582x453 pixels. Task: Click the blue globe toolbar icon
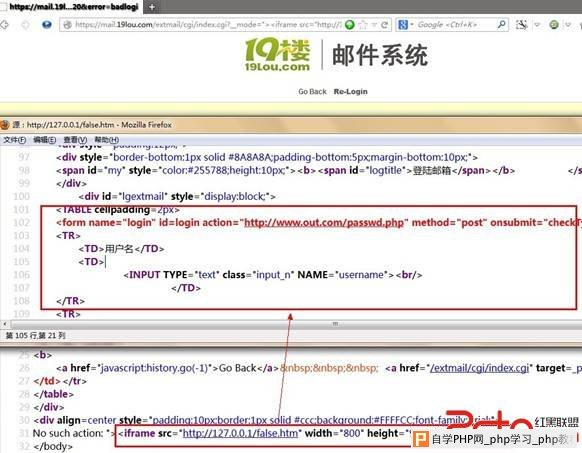click(47, 25)
